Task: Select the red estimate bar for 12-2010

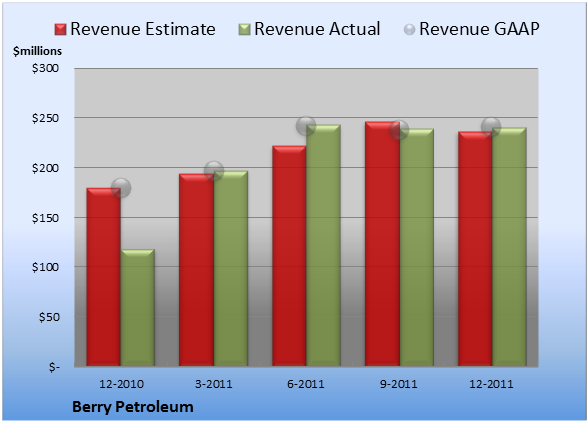Action: [104, 277]
